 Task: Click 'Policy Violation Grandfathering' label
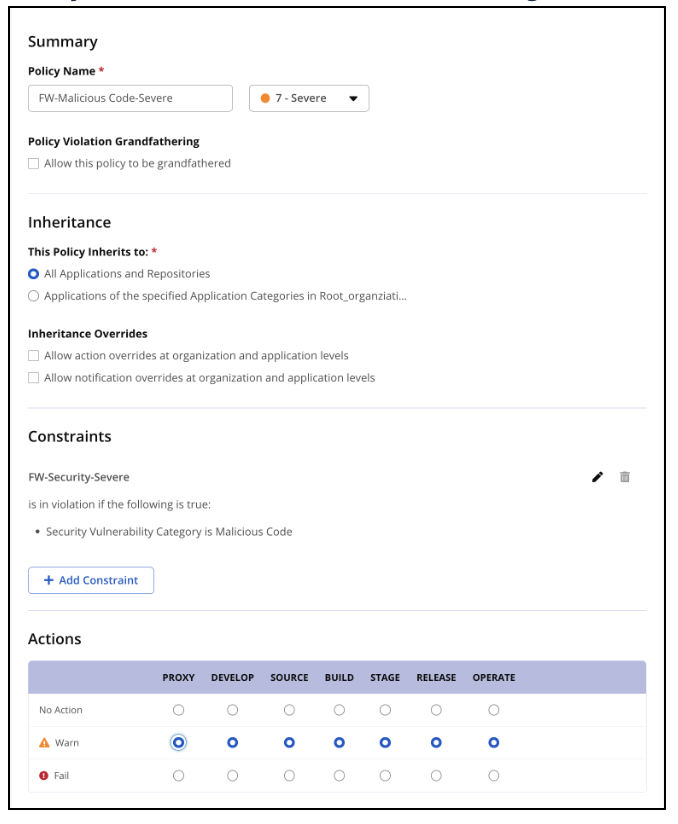(114, 141)
